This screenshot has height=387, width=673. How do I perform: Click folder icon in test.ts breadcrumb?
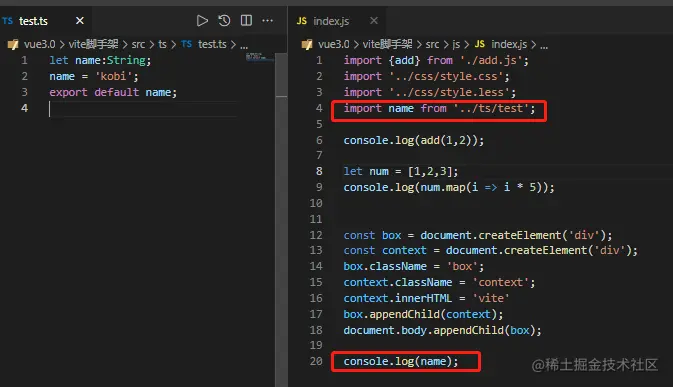[x=13, y=44]
